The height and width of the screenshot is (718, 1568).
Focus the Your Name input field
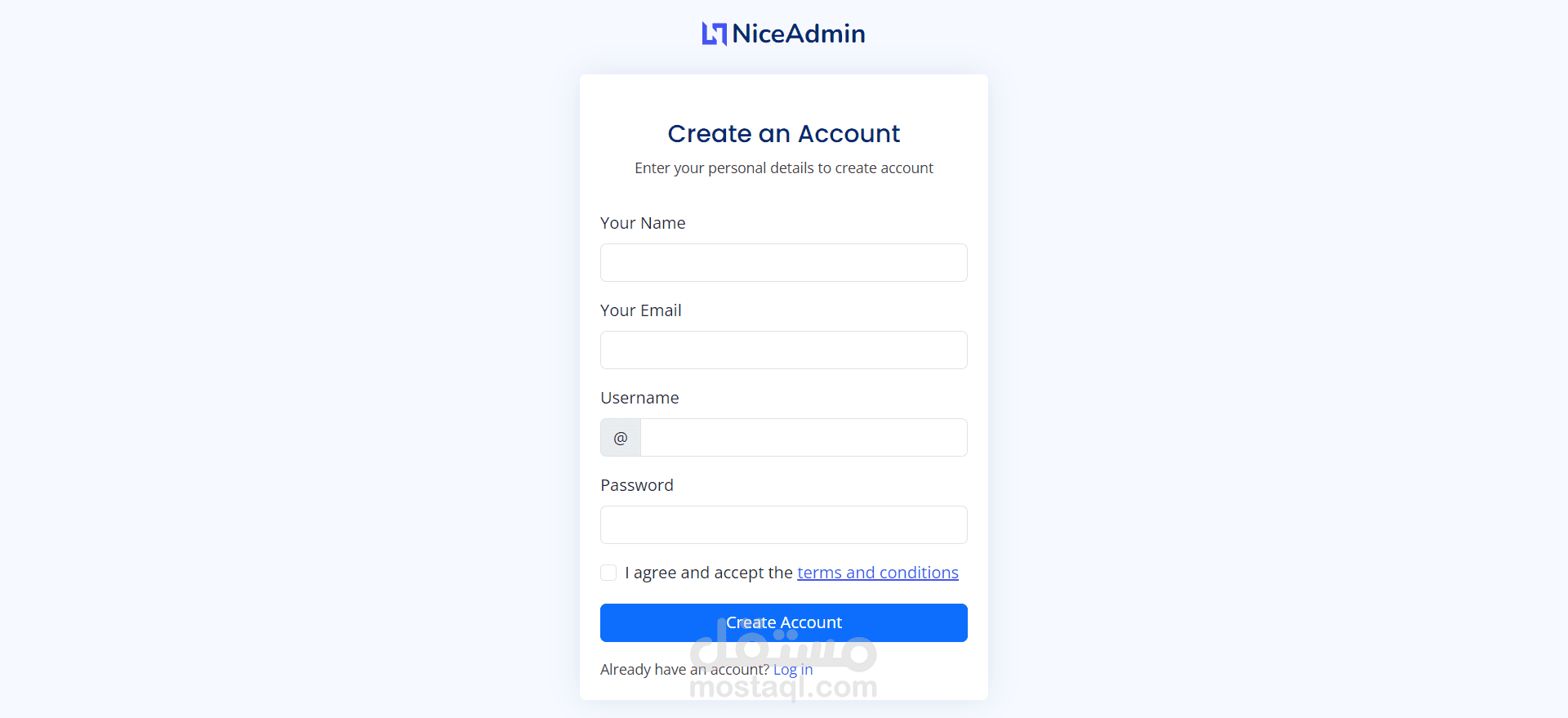[x=784, y=262]
